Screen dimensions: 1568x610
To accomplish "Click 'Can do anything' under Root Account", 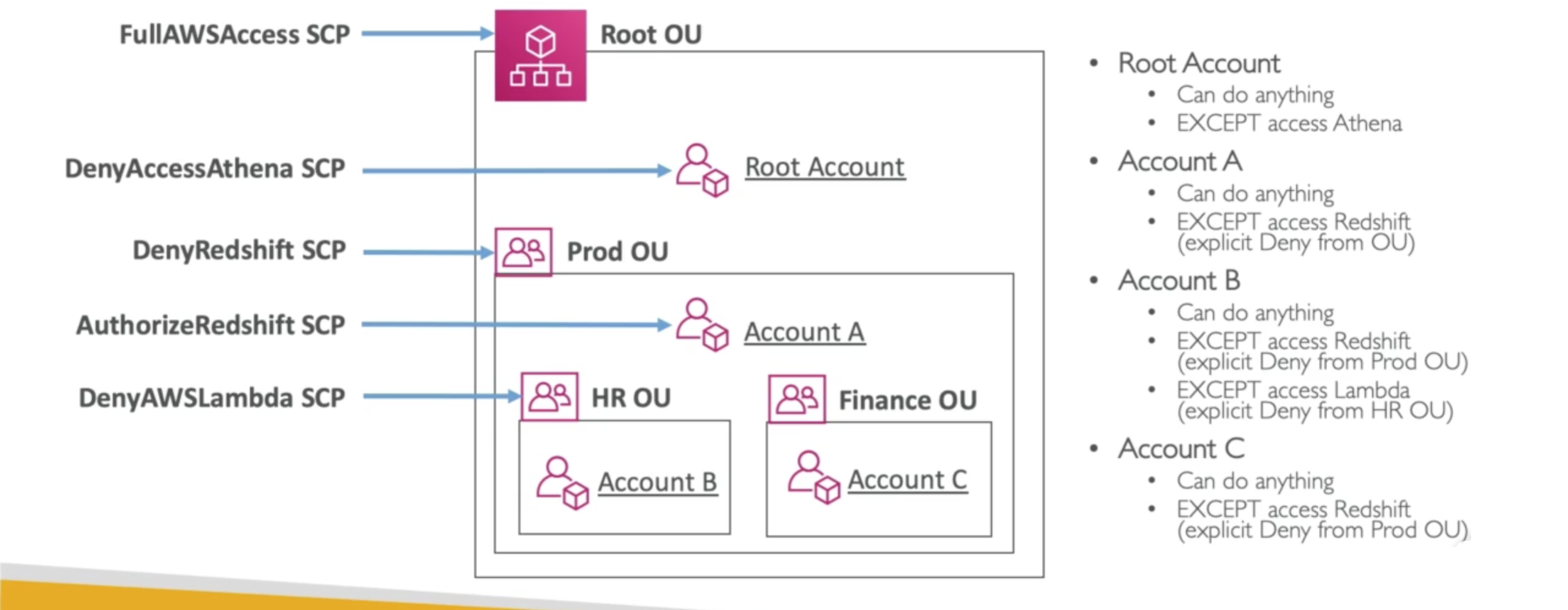I will click(x=1255, y=95).
